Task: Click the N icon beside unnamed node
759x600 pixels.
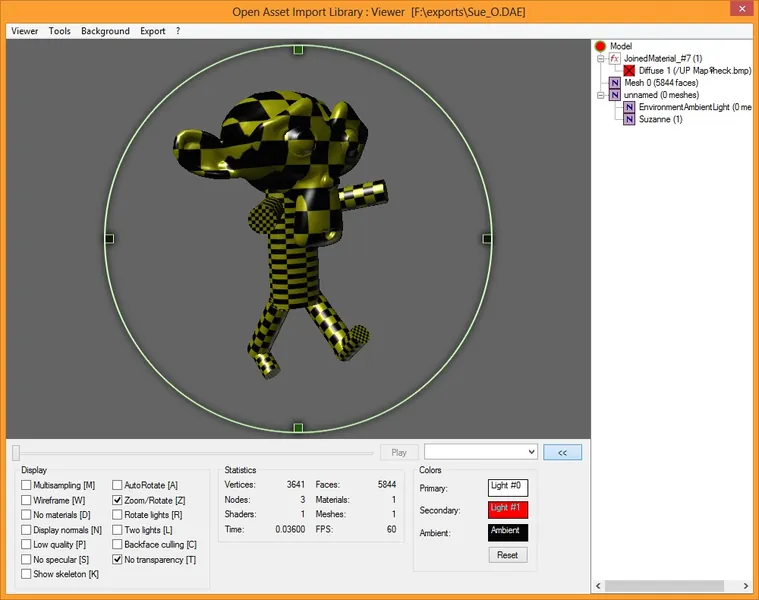Action: [x=615, y=95]
